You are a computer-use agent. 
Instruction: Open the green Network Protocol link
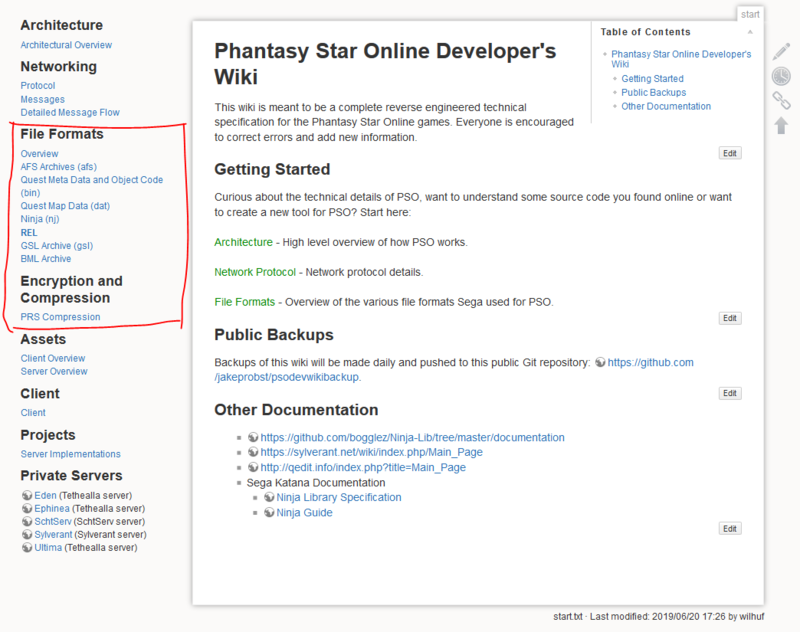point(255,272)
